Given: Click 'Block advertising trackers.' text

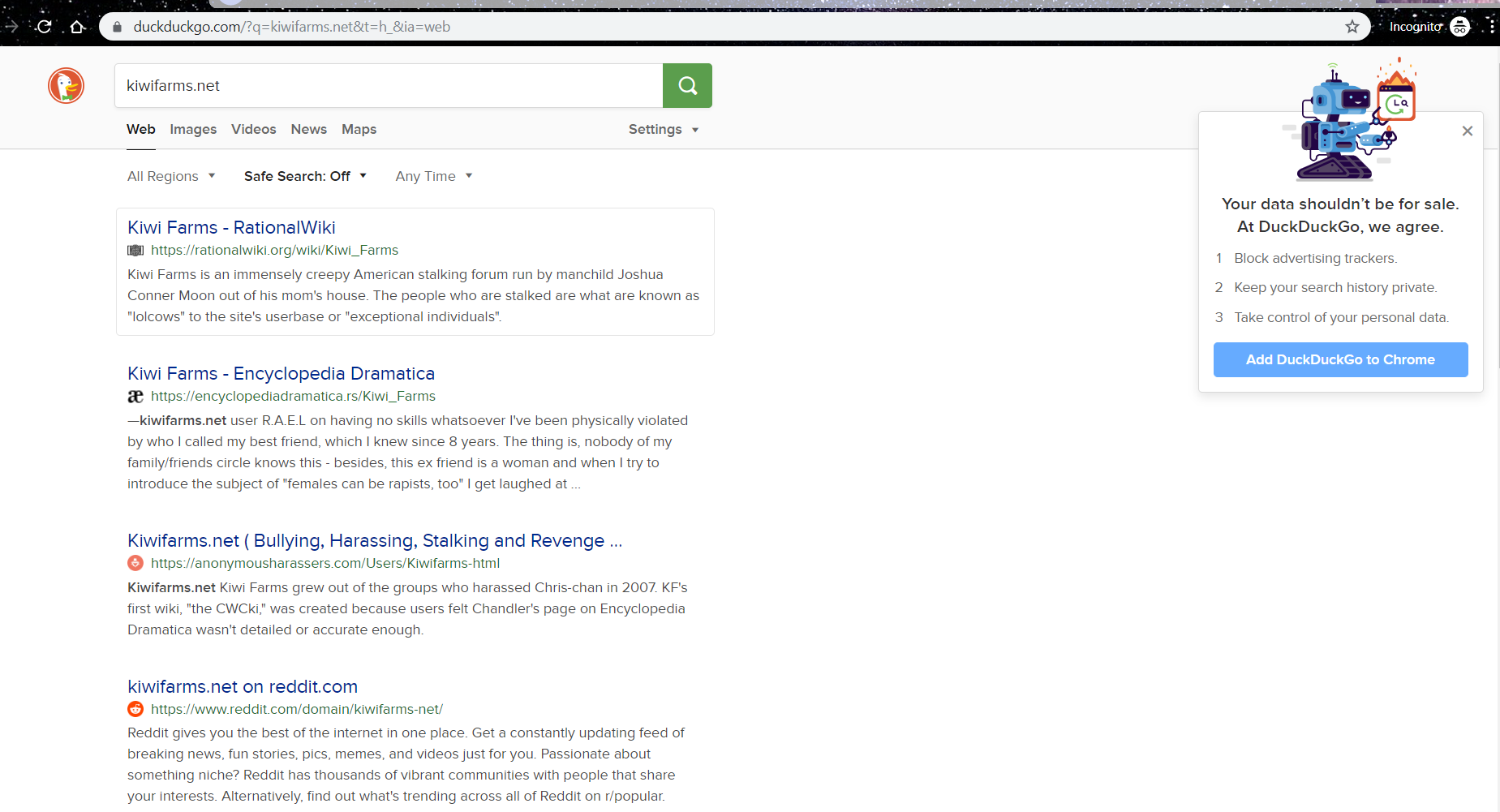Looking at the screenshot, I should 1316,258.
